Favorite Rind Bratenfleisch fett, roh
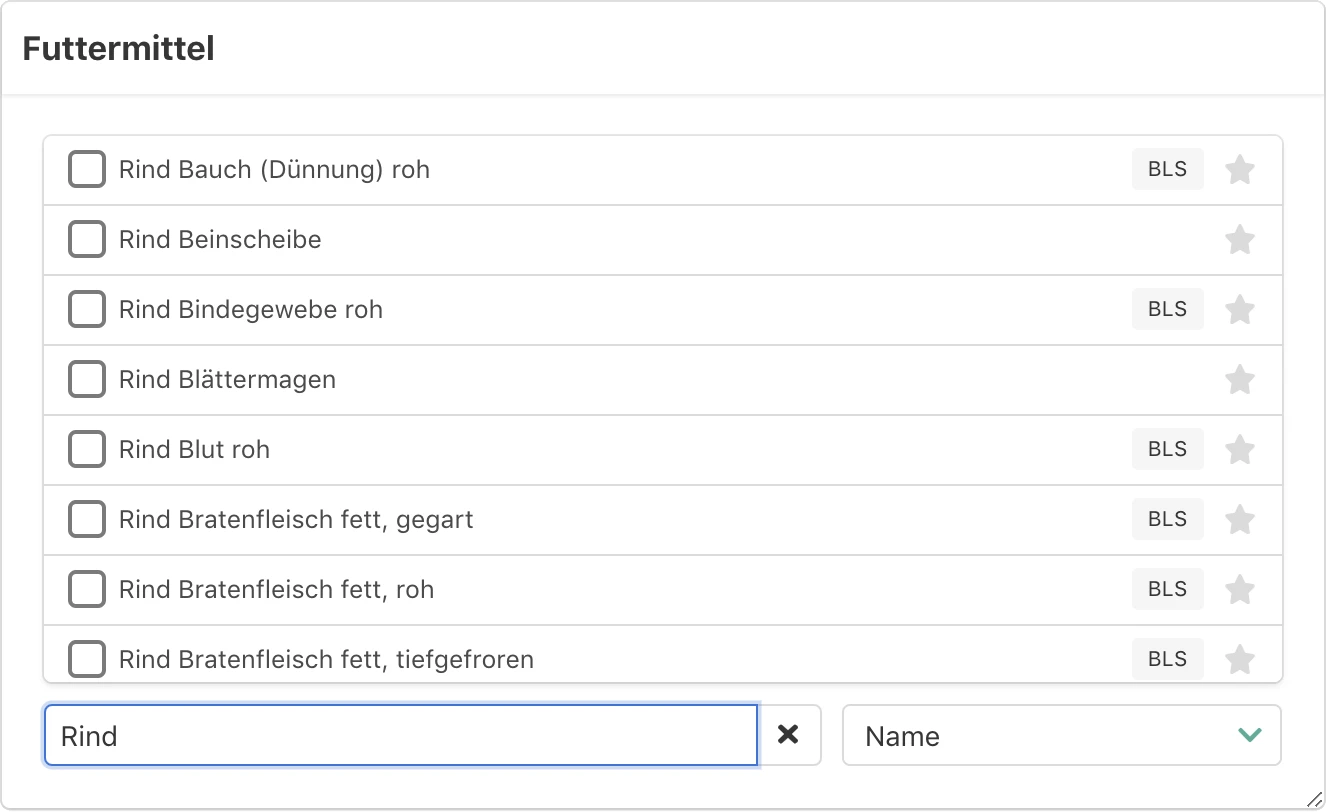Screen dimensions: 1326x812 coord(1240,589)
